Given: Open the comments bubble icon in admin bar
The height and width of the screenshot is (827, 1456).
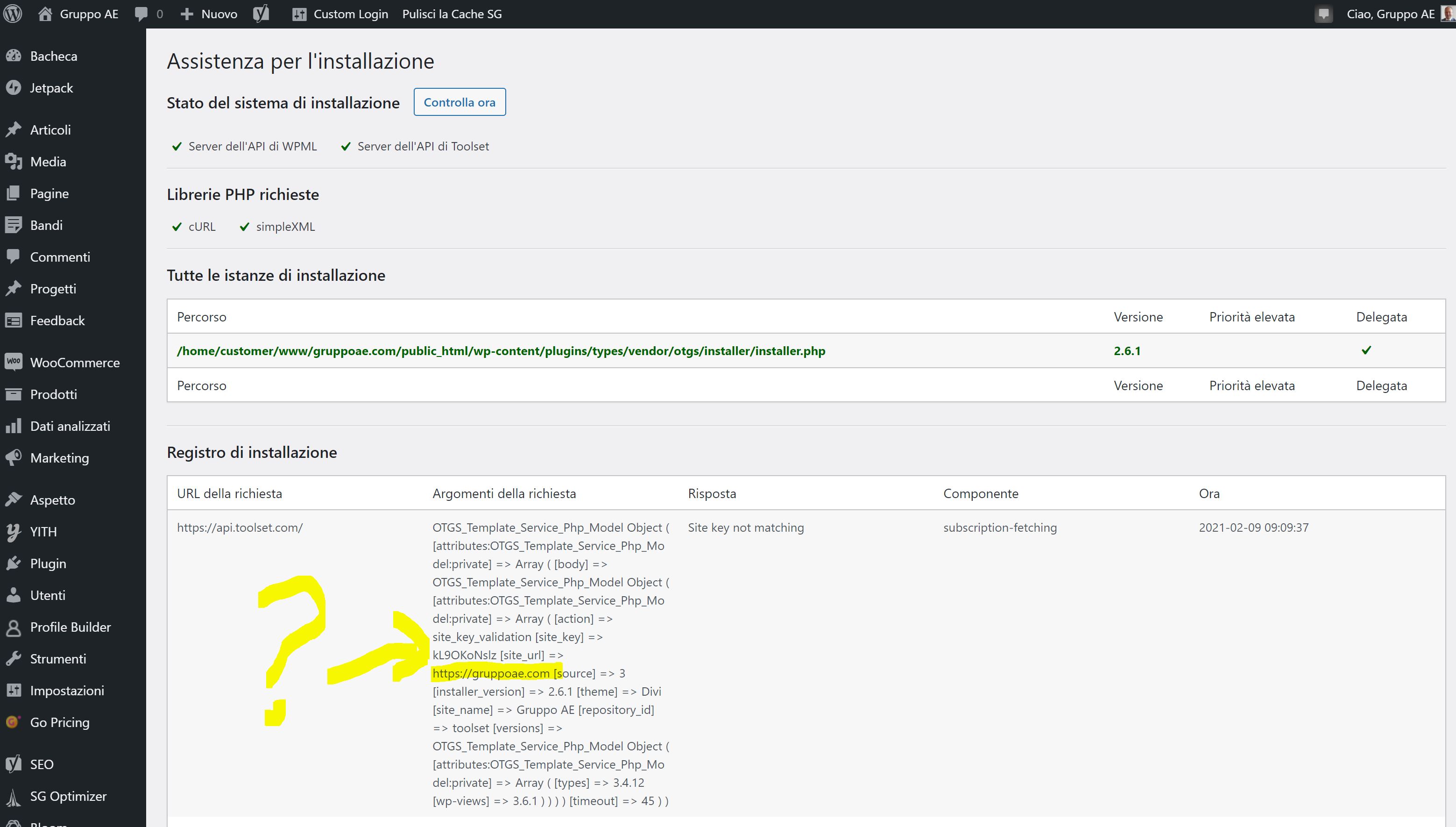Looking at the screenshot, I should [x=141, y=14].
